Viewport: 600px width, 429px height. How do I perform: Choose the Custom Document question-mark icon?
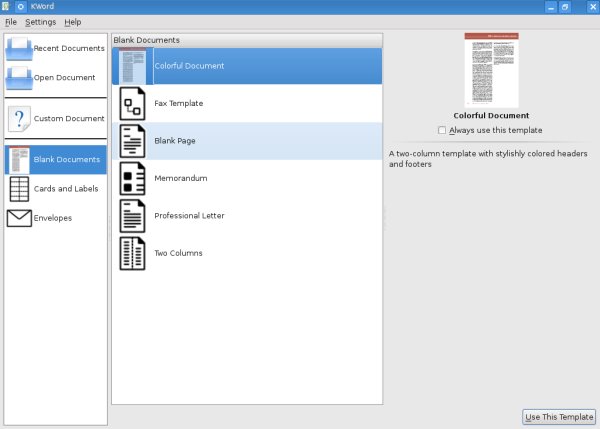pos(19,119)
